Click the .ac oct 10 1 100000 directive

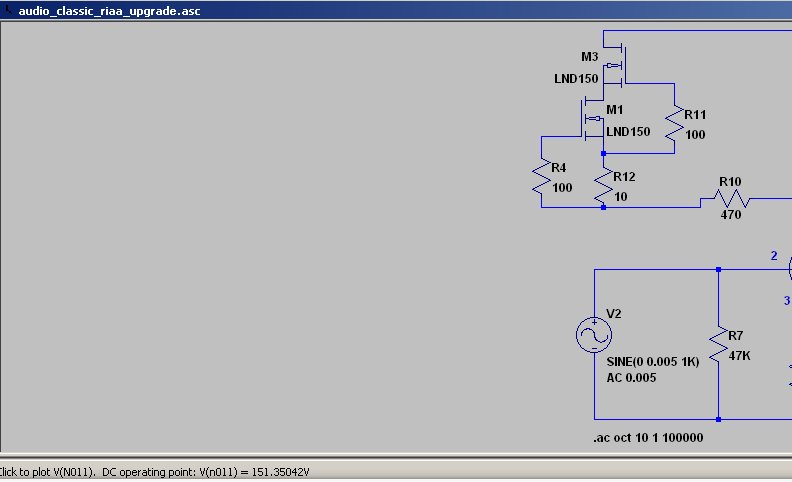648,438
